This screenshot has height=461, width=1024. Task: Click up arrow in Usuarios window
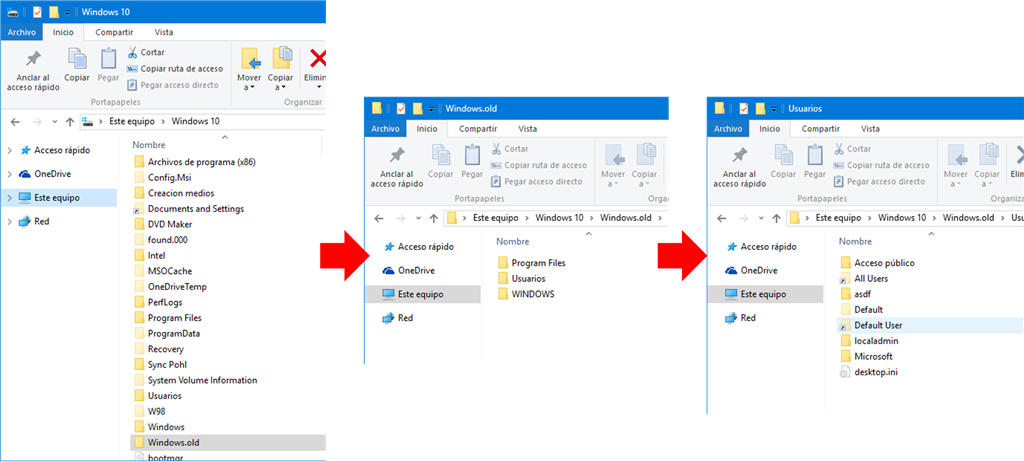[x=776, y=218]
